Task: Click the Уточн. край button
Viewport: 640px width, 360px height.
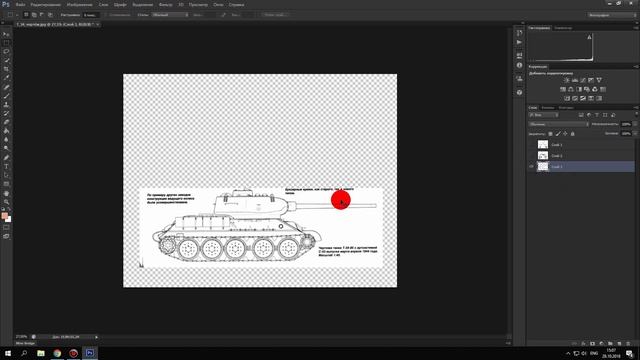Action: point(274,15)
